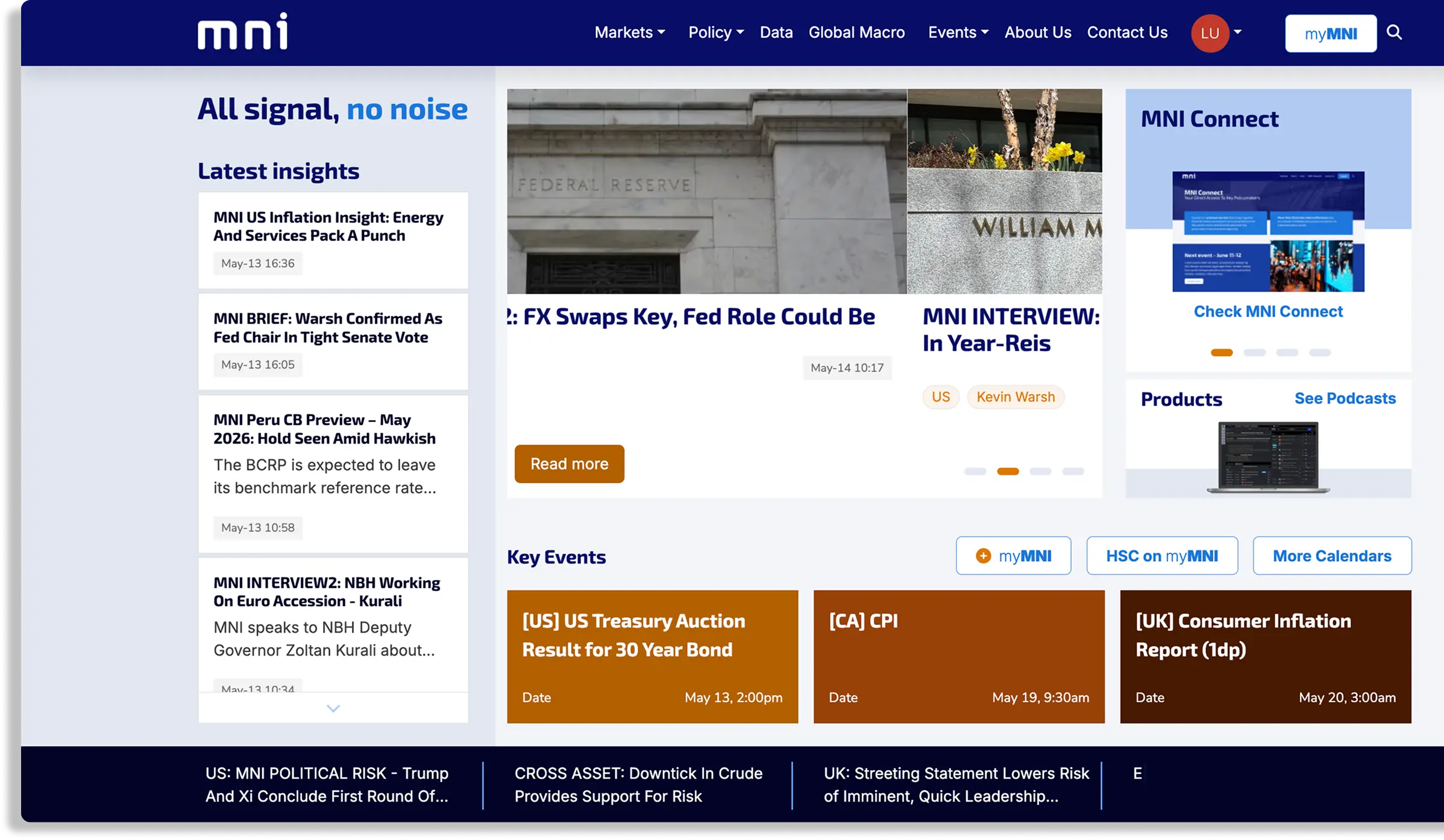The image size is (1444, 840).
Task: Select third featured carousel dot
Action: tap(1040, 471)
